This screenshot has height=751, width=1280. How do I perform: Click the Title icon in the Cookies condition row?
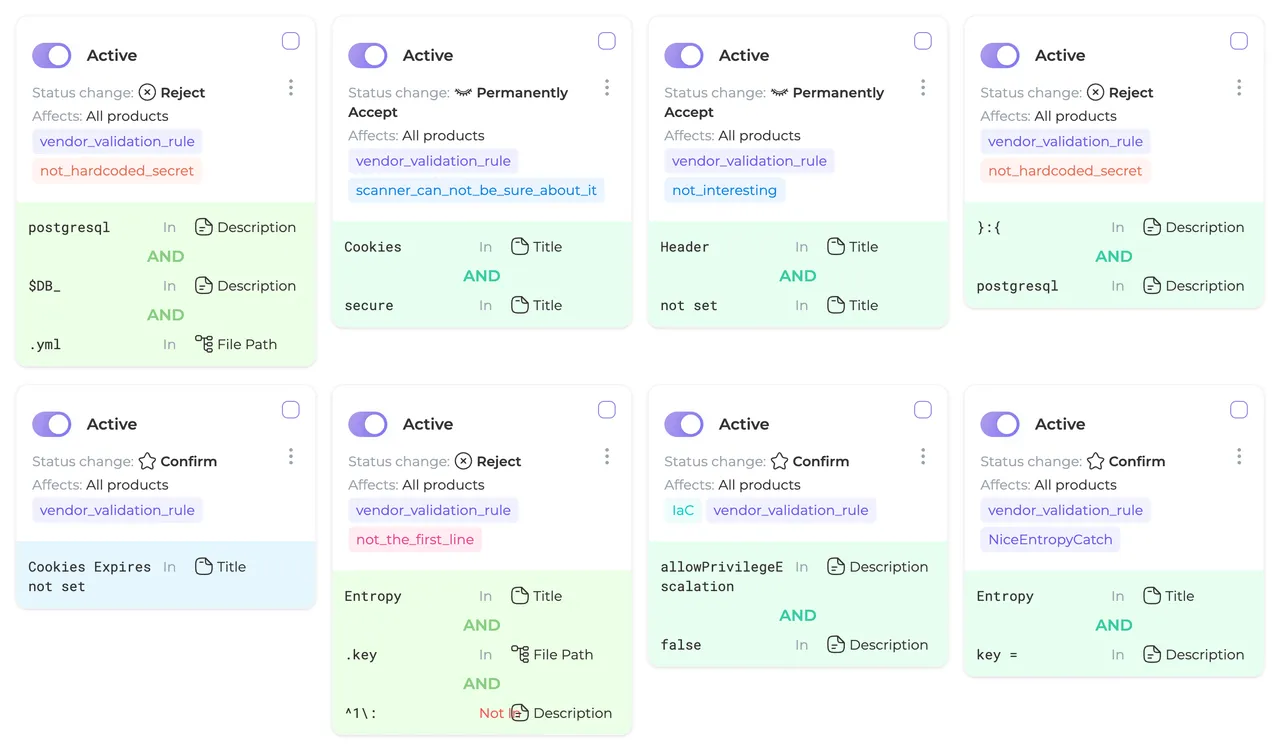pyautogui.click(x=518, y=246)
